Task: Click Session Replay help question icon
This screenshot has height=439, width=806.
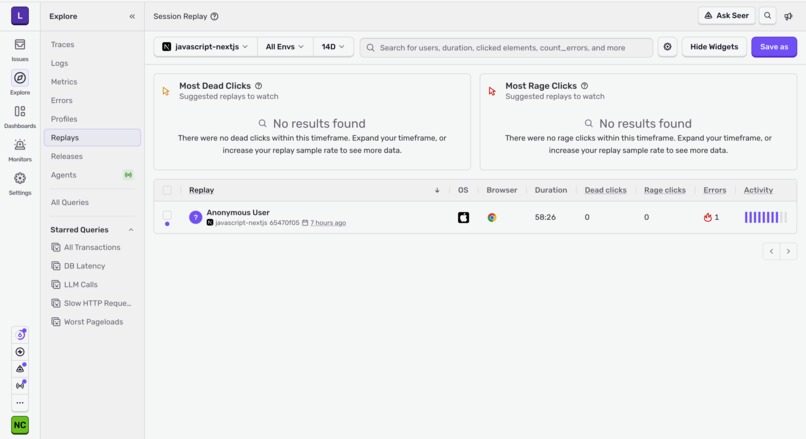Action: click(214, 16)
